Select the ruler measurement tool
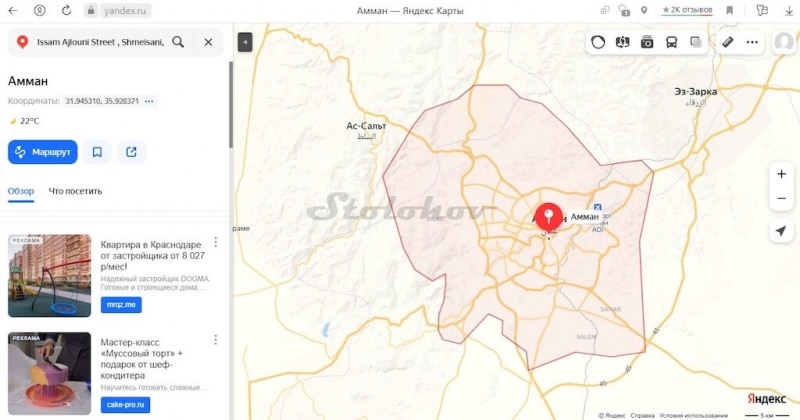This screenshot has height=420, width=800. coord(728,42)
